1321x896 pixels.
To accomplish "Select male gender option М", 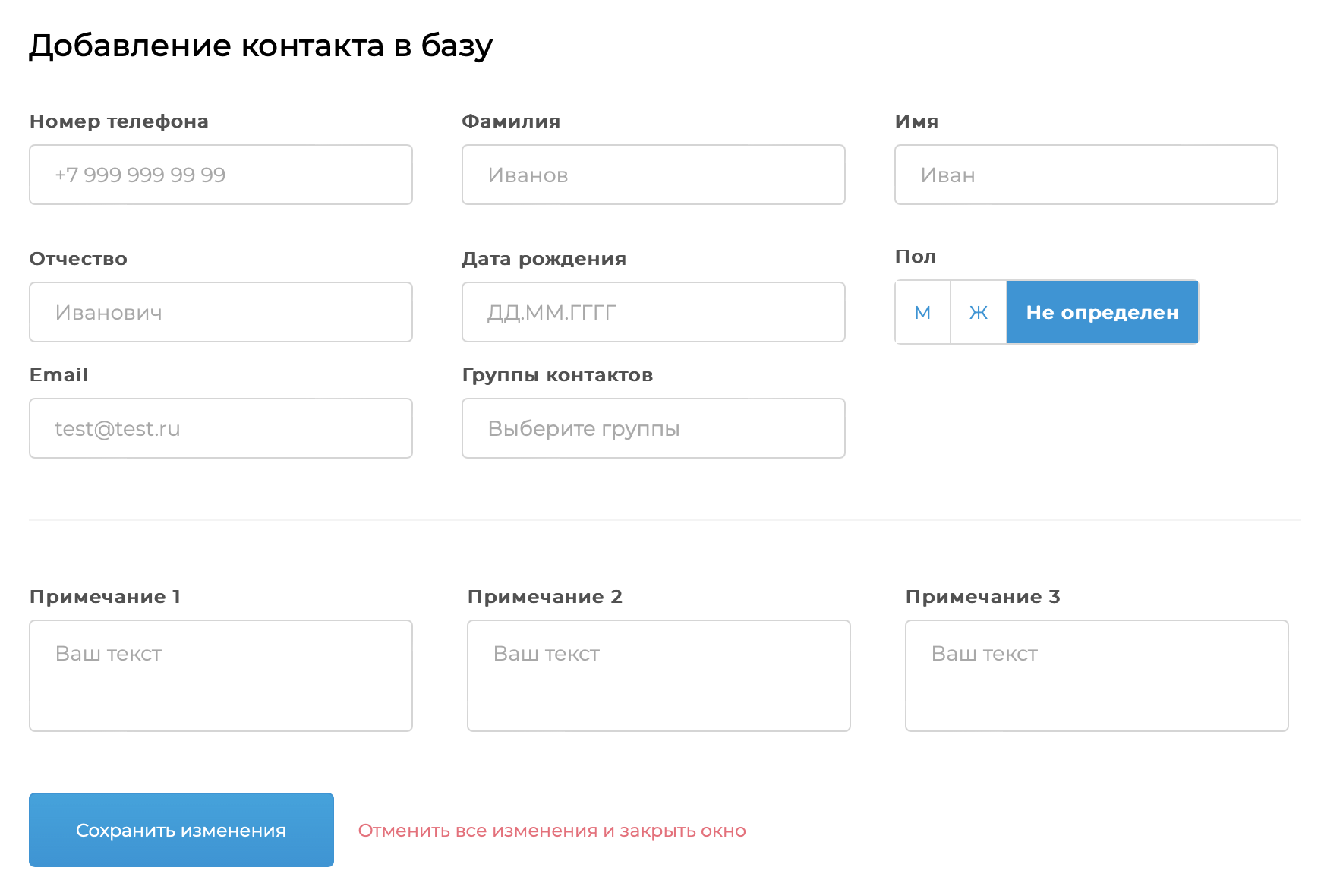I will [x=922, y=312].
